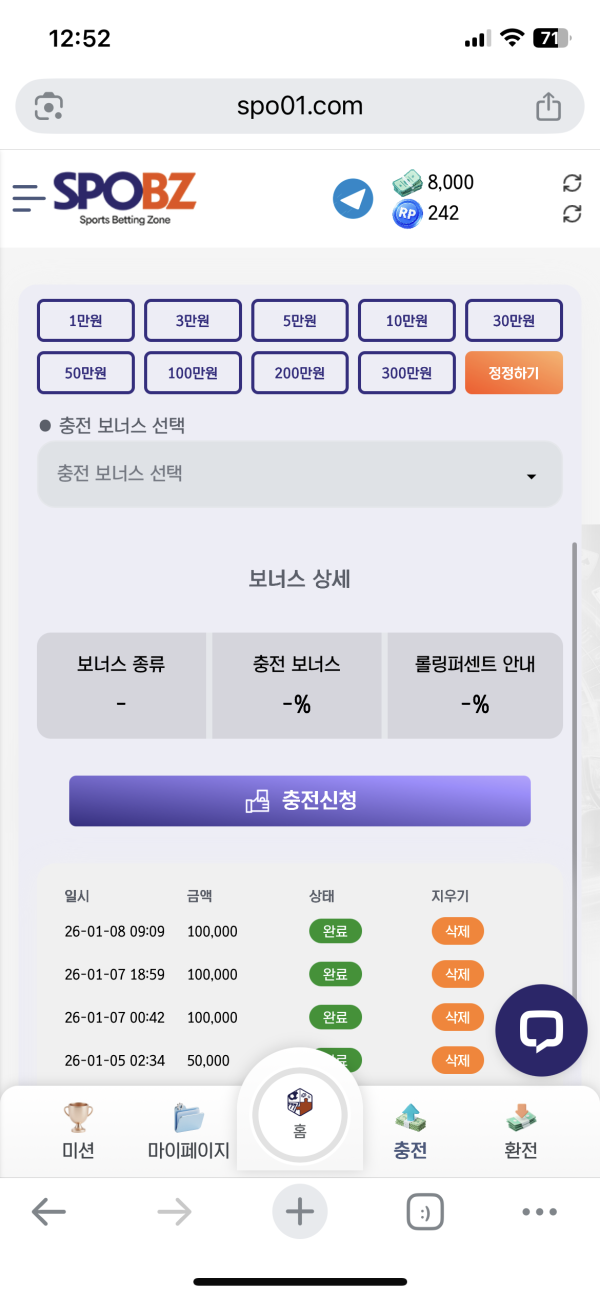600x1298 pixels.
Task: Tap the center 홈 button
Action: point(300,1112)
